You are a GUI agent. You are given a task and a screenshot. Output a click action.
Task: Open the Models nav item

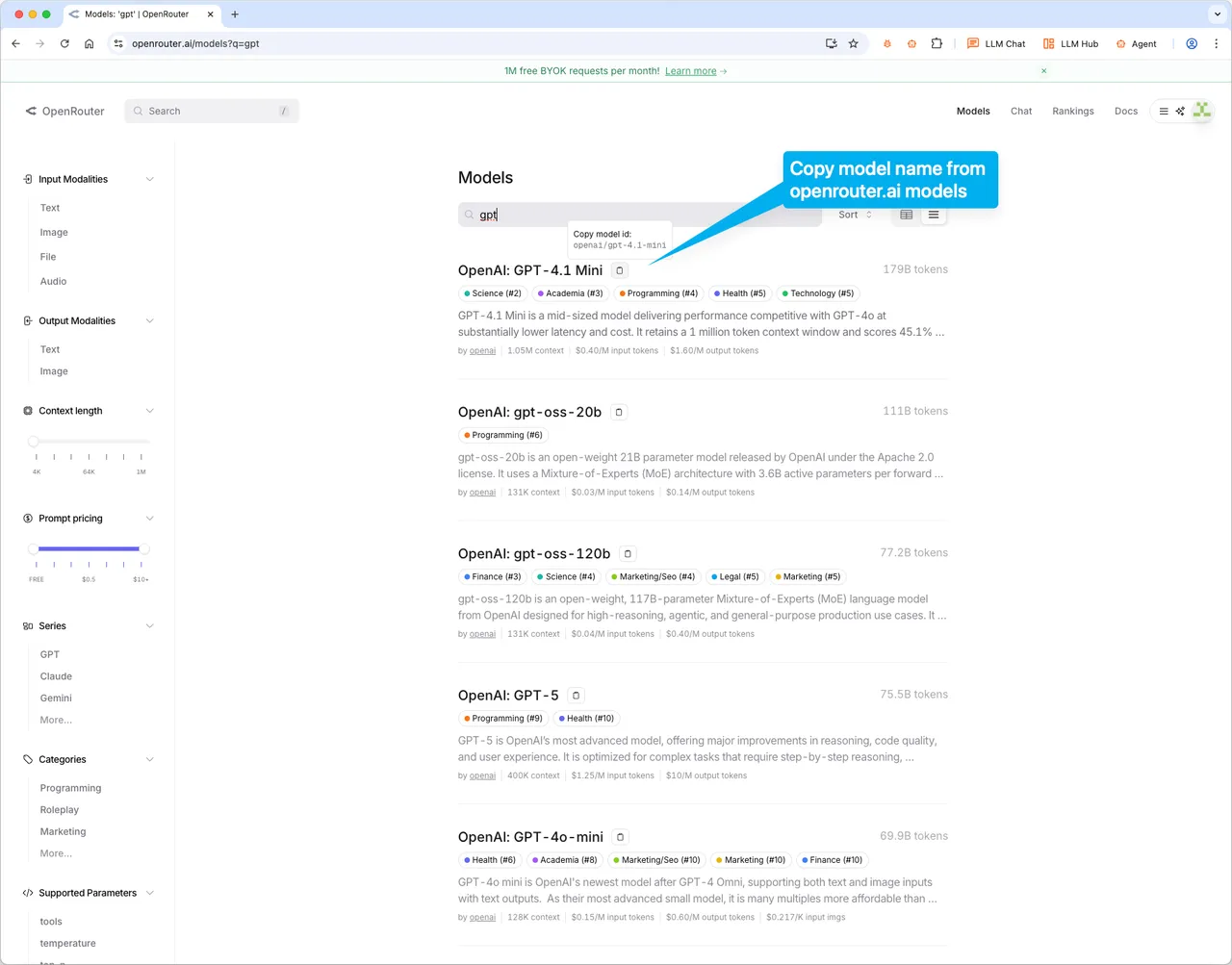(973, 112)
